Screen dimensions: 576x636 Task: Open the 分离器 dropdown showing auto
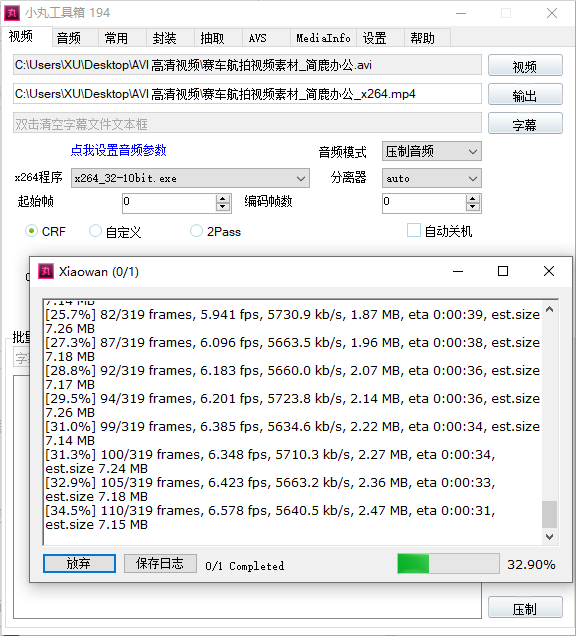(432, 178)
